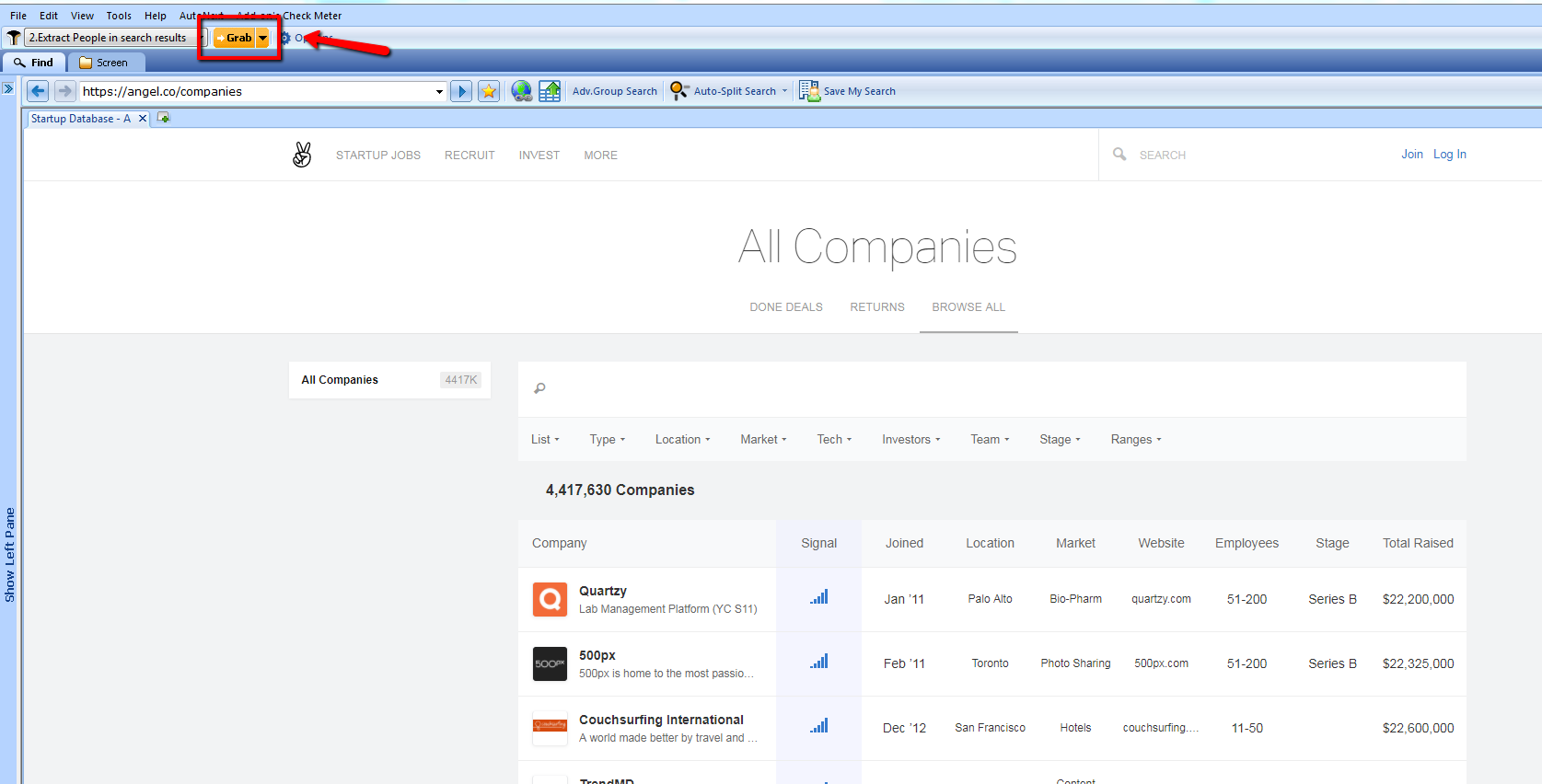Viewport: 1542px width, 784px height.
Task: Open the Options gear icon
Action: tap(285, 38)
